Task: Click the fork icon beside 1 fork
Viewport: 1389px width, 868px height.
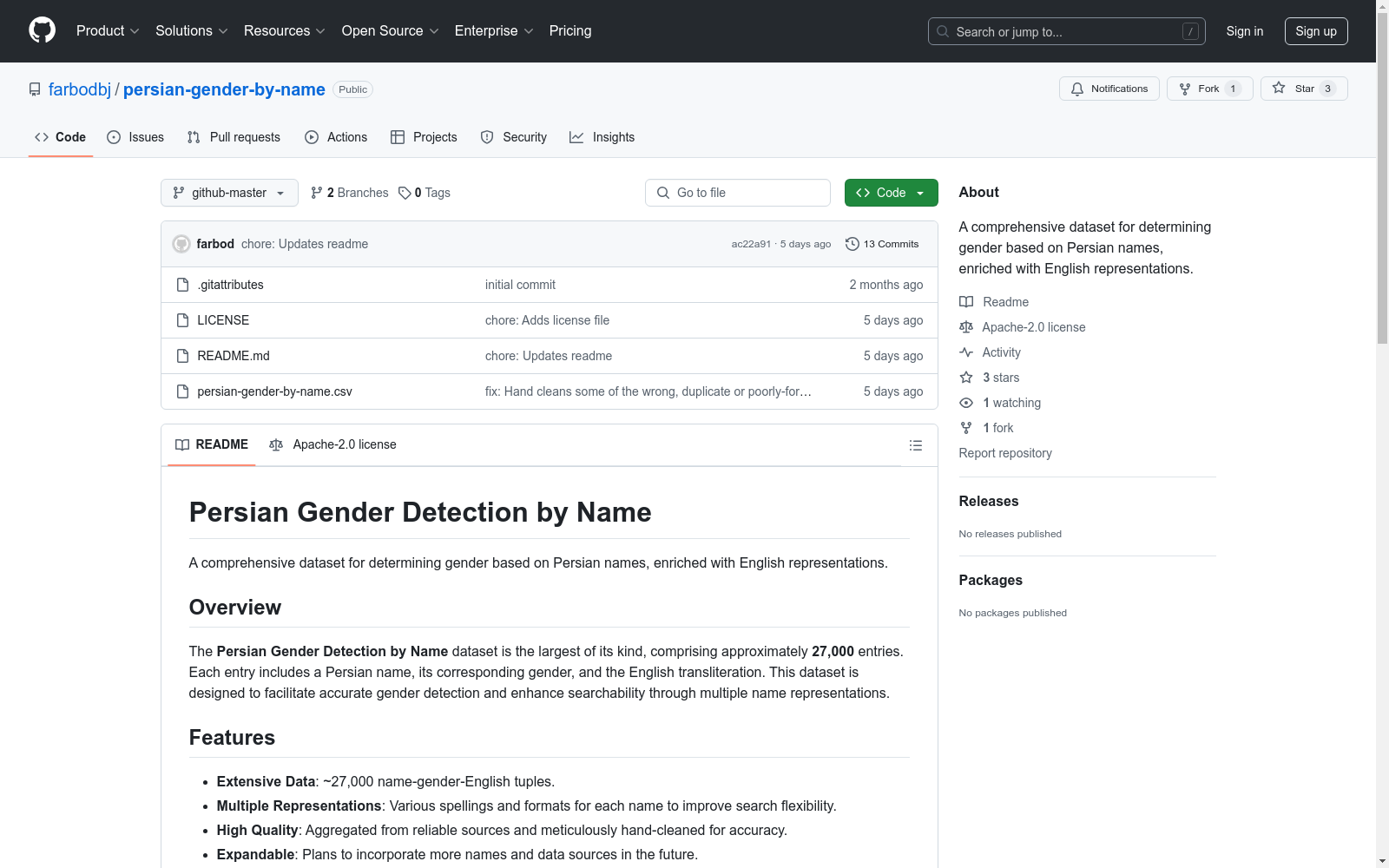Action: tap(966, 428)
